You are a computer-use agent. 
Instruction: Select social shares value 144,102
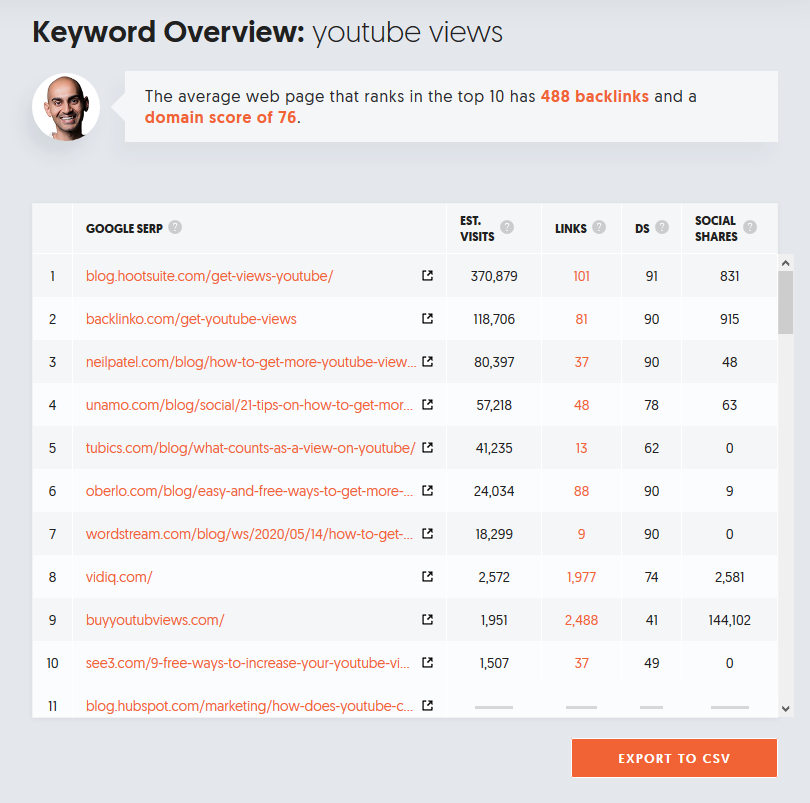729,620
